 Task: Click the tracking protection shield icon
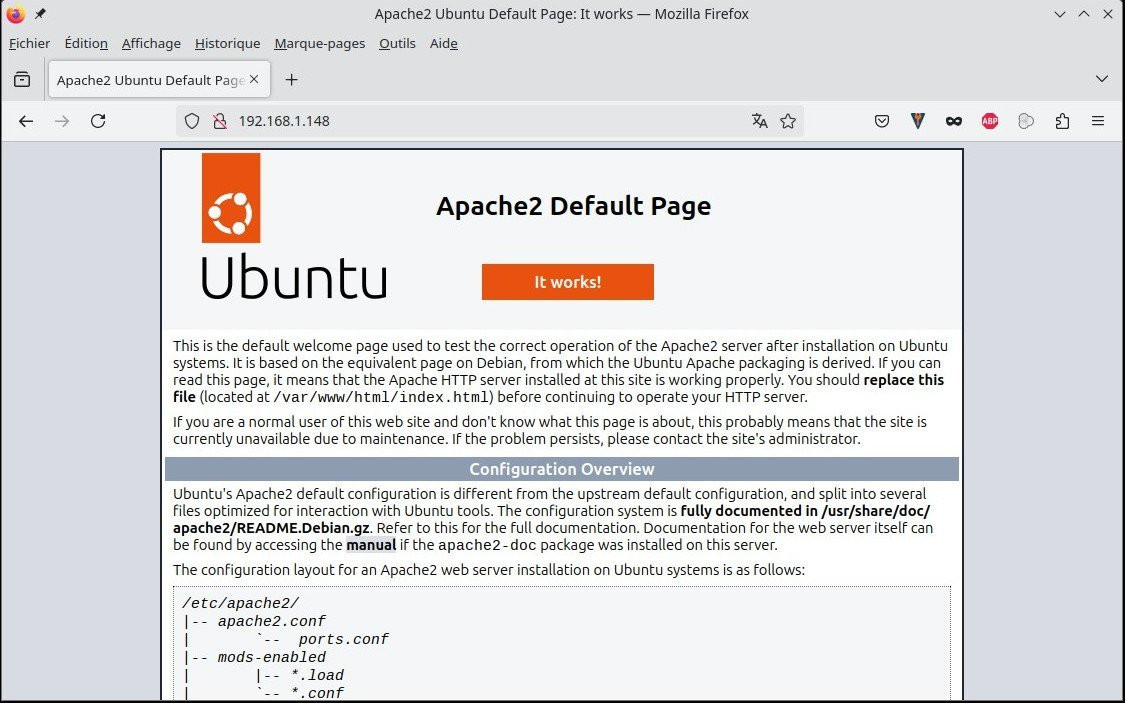coord(193,121)
